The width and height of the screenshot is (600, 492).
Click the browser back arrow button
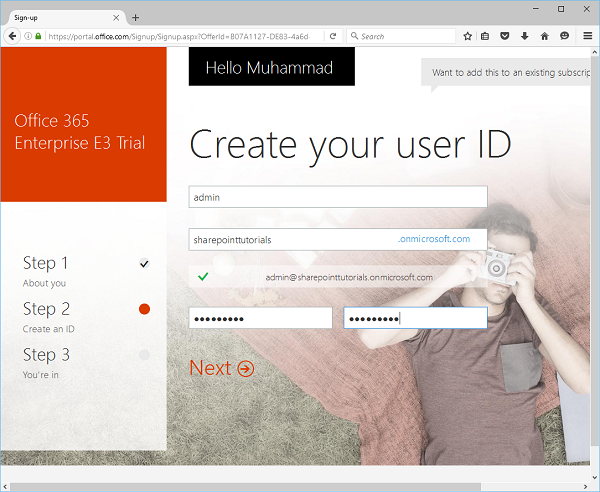pyautogui.click(x=13, y=36)
